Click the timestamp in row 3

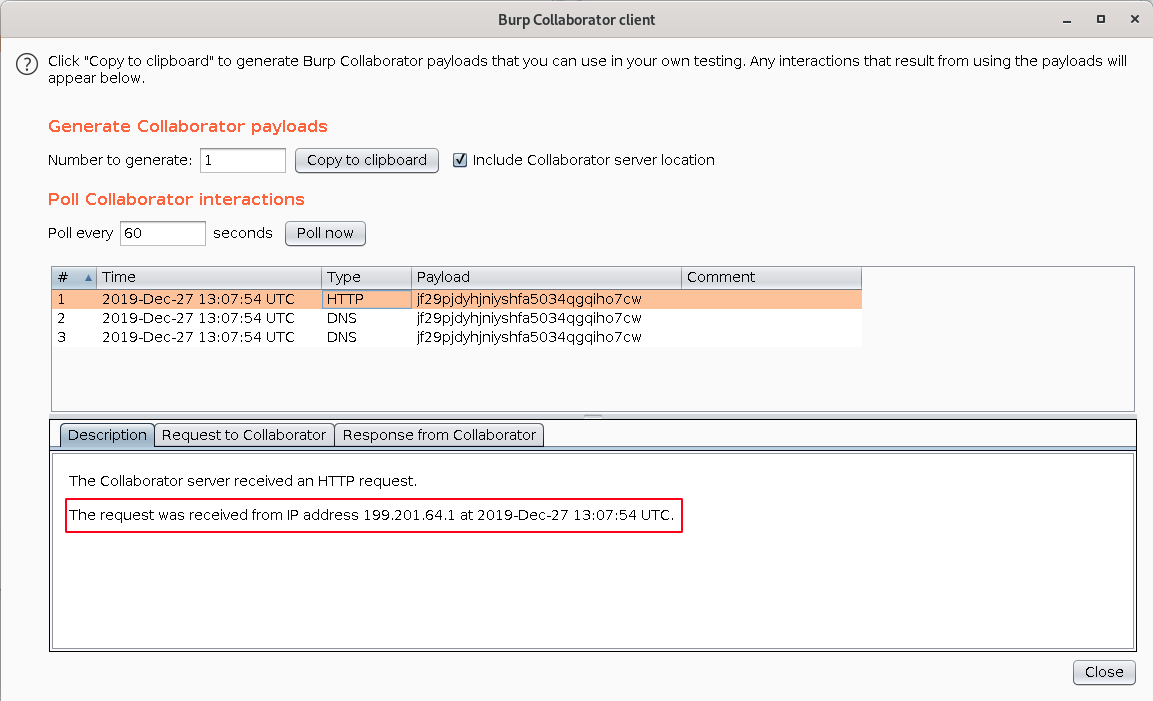(198, 338)
